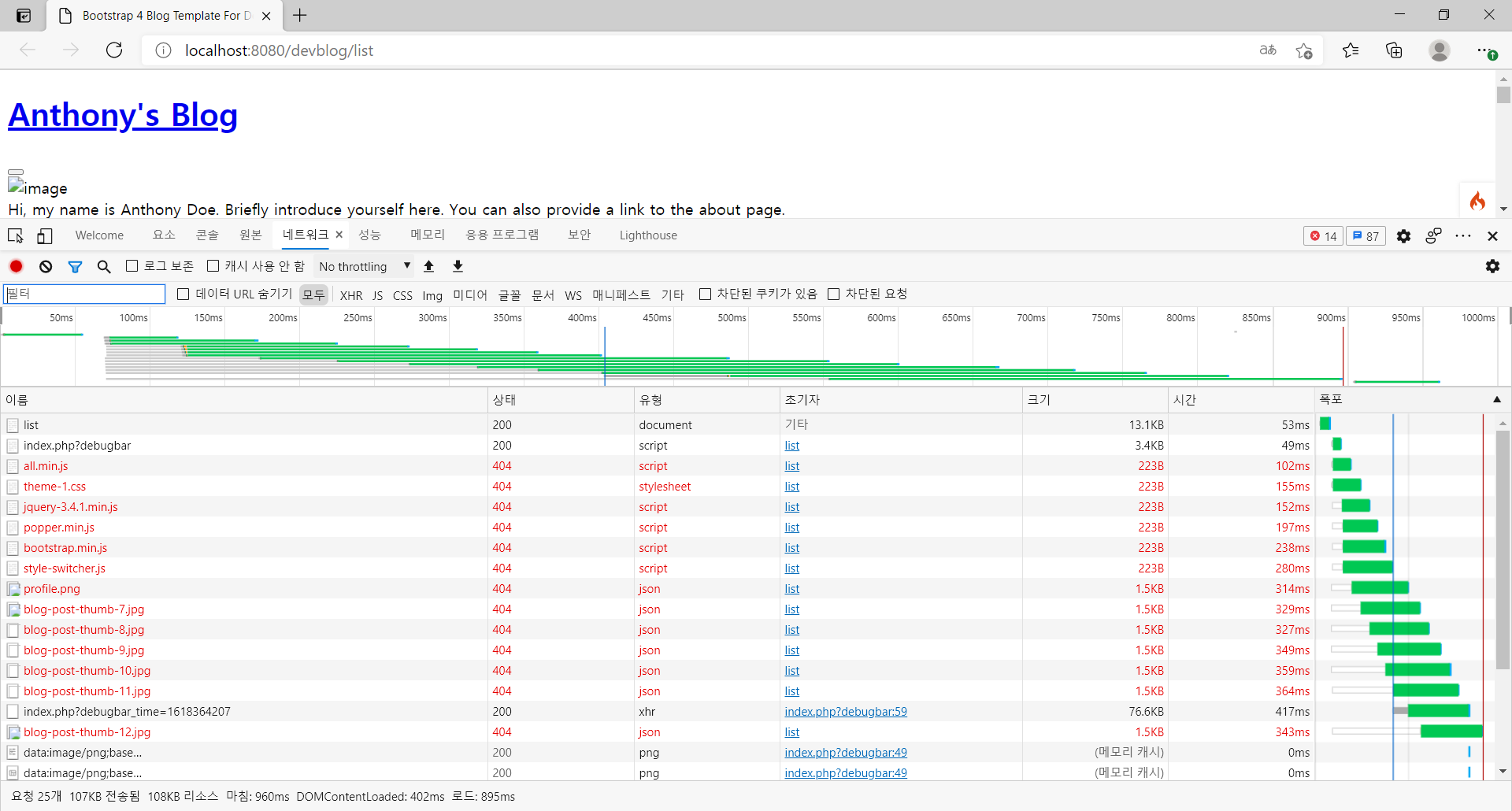Click the translate page icon
The image size is (1512, 811).
click(1268, 50)
